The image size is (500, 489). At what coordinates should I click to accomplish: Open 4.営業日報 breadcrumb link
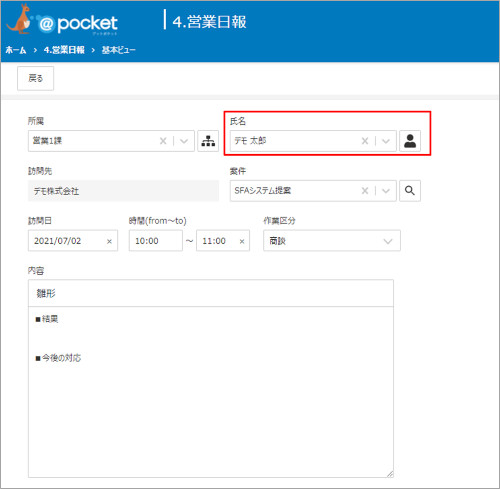(x=64, y=50)
